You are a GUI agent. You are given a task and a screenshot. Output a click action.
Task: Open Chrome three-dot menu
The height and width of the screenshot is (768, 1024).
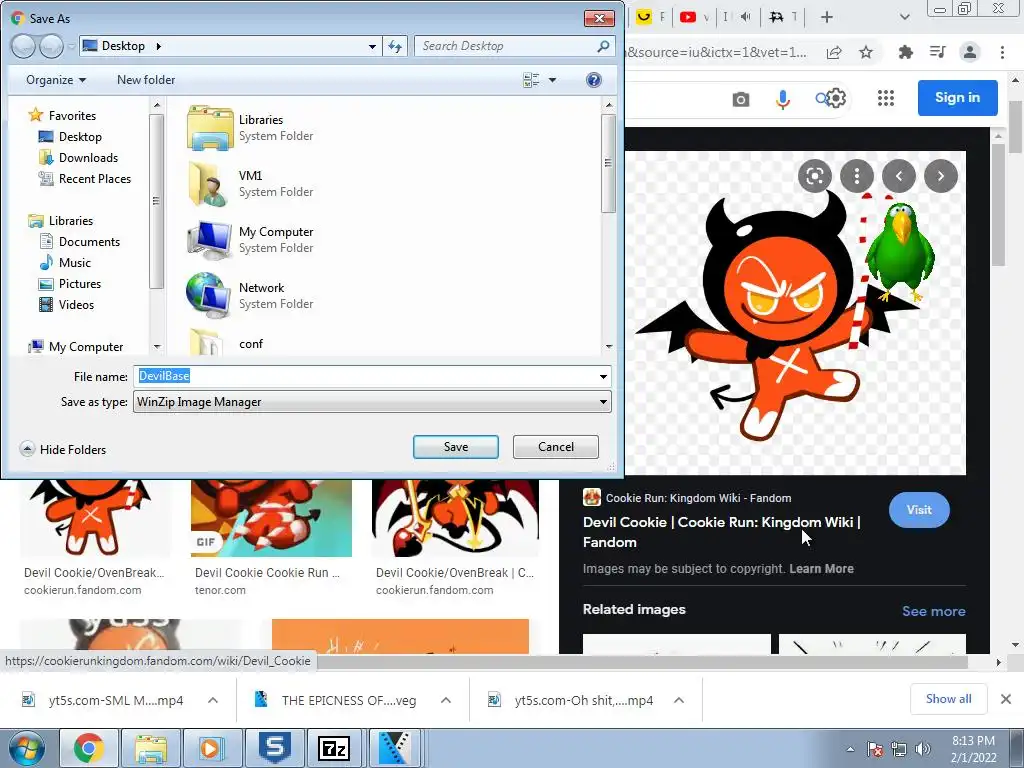click(x=1002, y=52)
